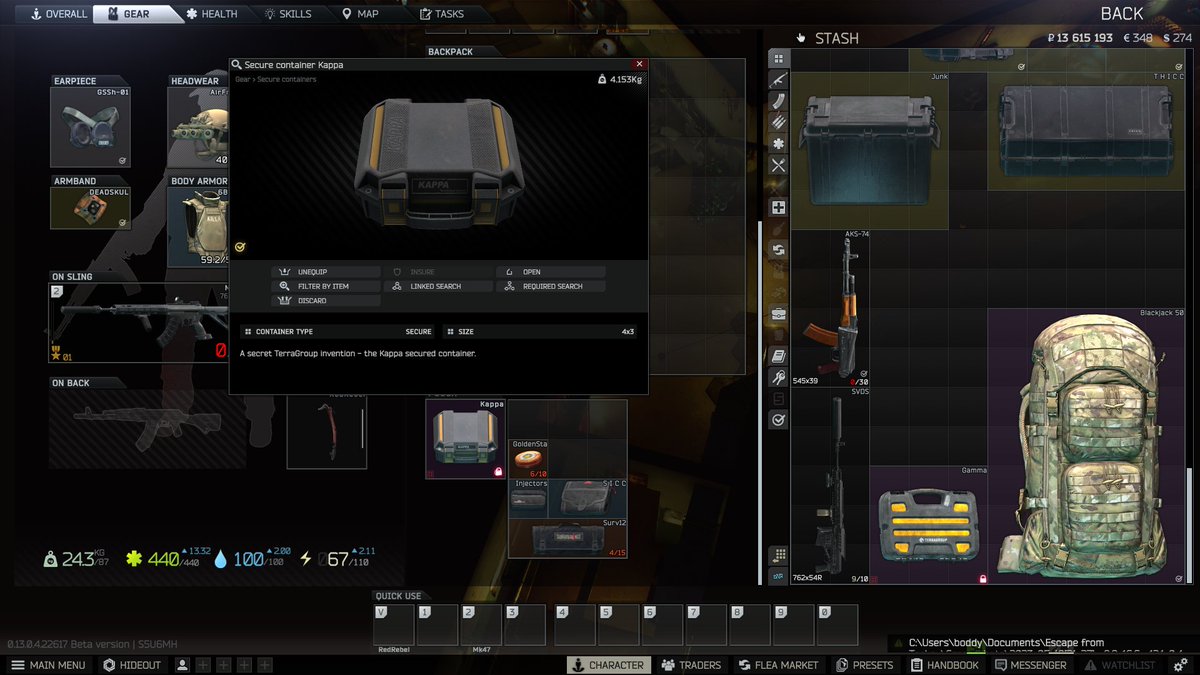Filter stash by provisions fork-knife icon
This screenshot has height=675, width=1200.
778,166
